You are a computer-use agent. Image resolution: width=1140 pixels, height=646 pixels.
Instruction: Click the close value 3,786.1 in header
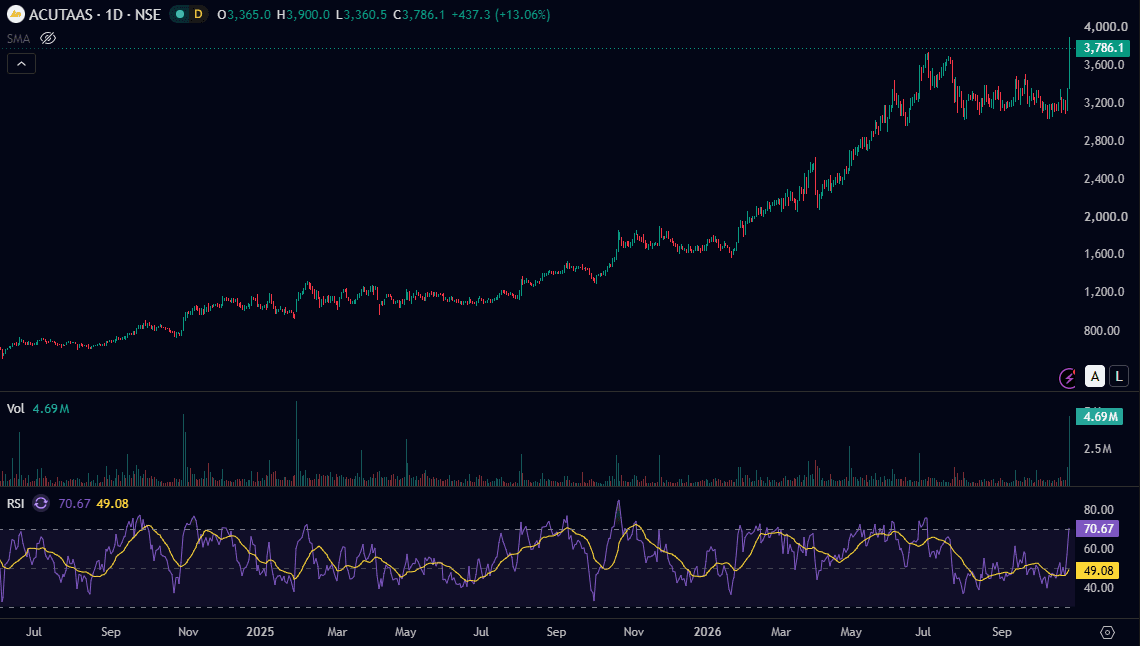[424, 15]
